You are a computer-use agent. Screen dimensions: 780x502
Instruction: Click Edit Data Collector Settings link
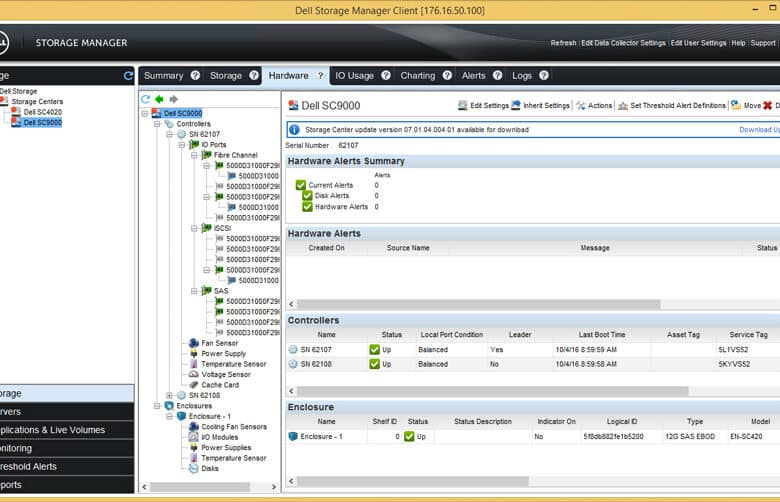(x=623, y=43)
